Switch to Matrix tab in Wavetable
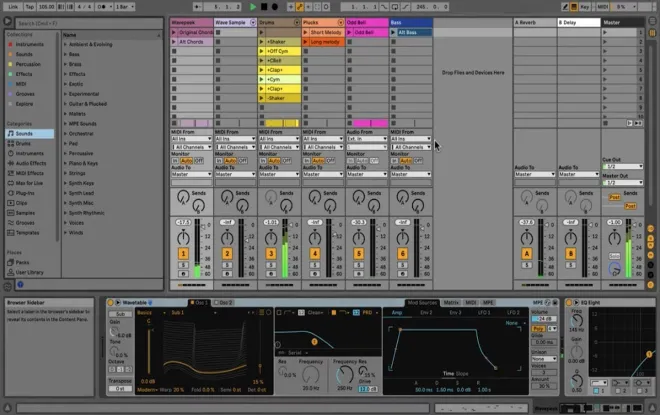 coord(451,303)
